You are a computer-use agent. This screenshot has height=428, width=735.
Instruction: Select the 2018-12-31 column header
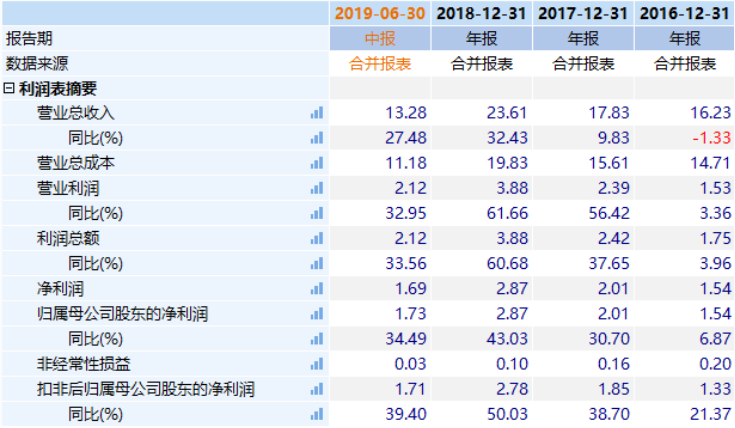(x=481, y=13)
